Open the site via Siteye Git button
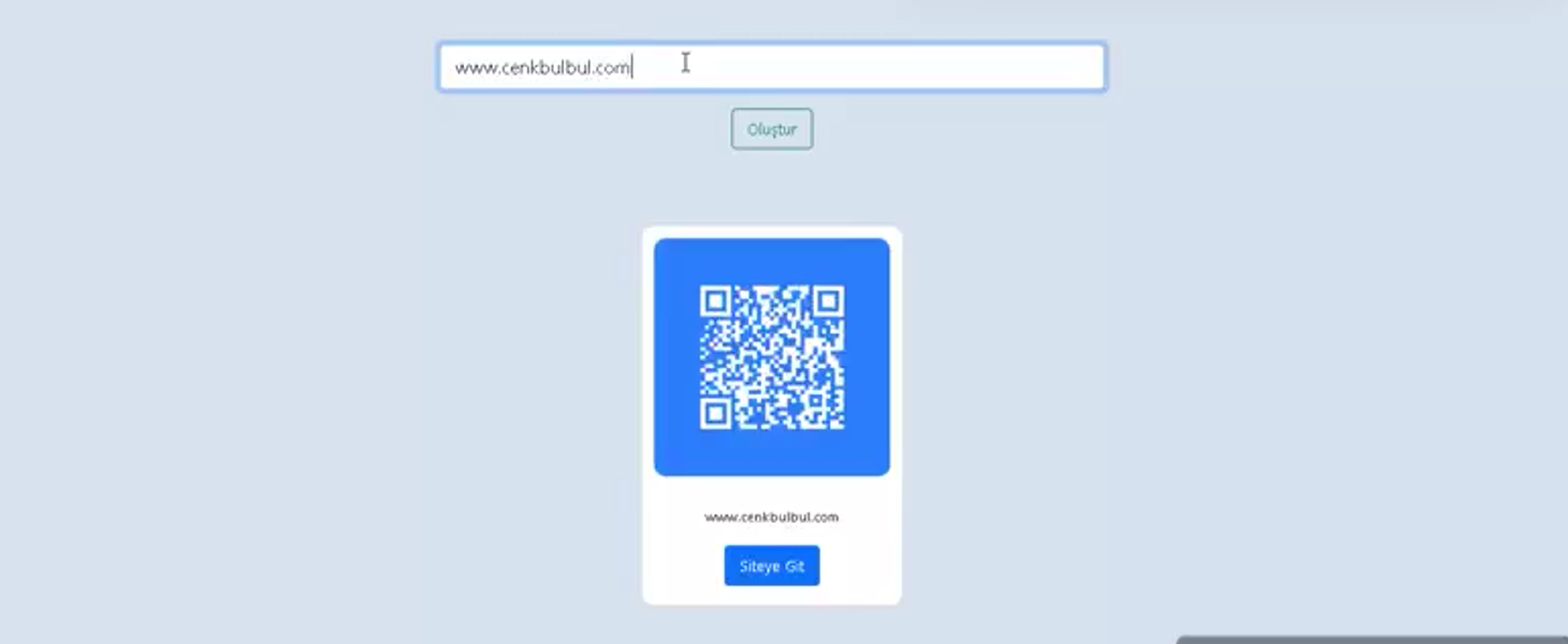 tap(771, 566)
